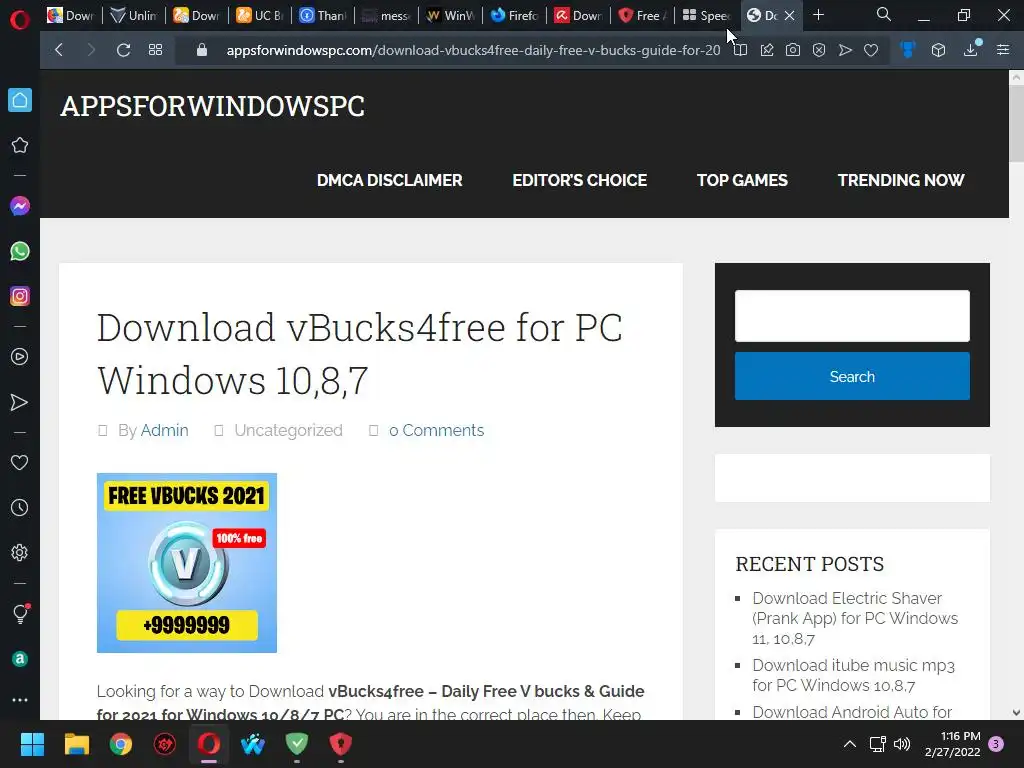1024x768 pixels.
Task: Switch to the 'UC B' tab
Action: [260, 16]
